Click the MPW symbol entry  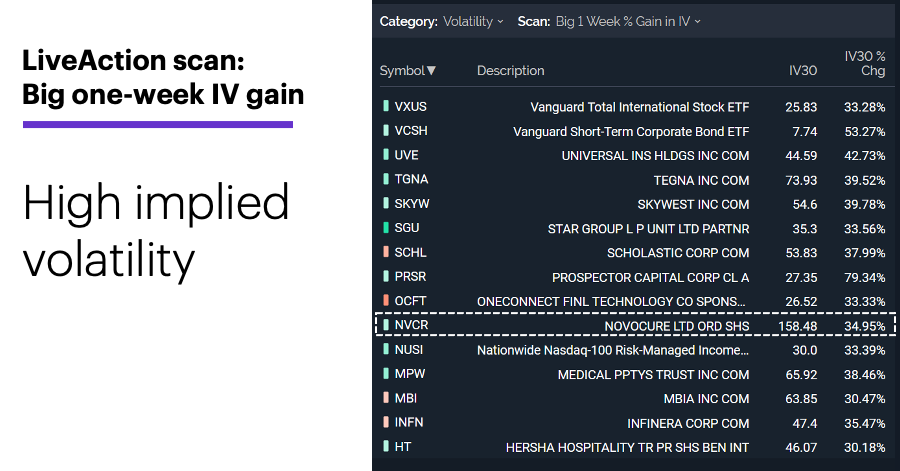coord(410,374)
